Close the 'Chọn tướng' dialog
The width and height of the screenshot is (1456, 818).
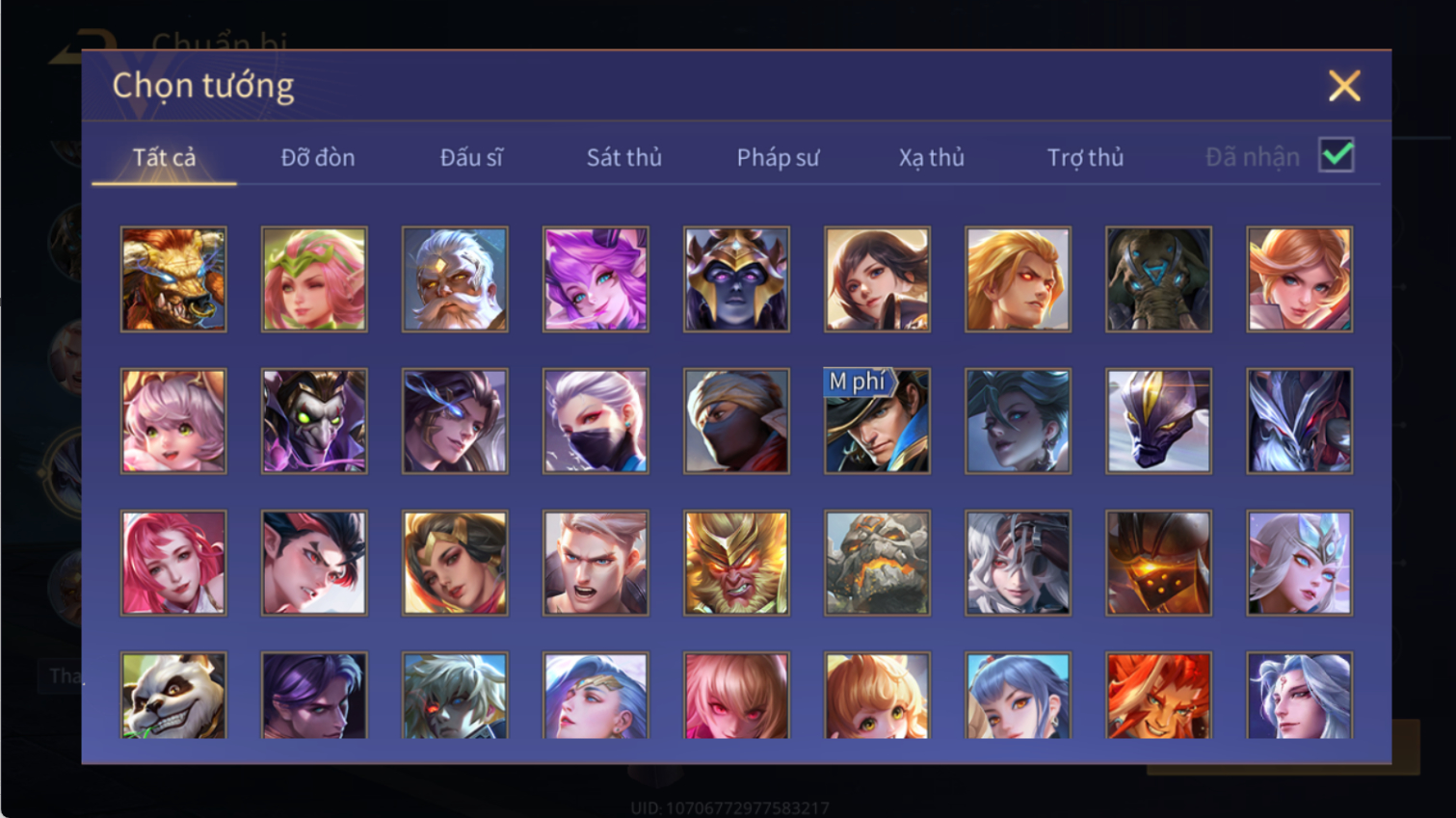[x=1344, y=86]
